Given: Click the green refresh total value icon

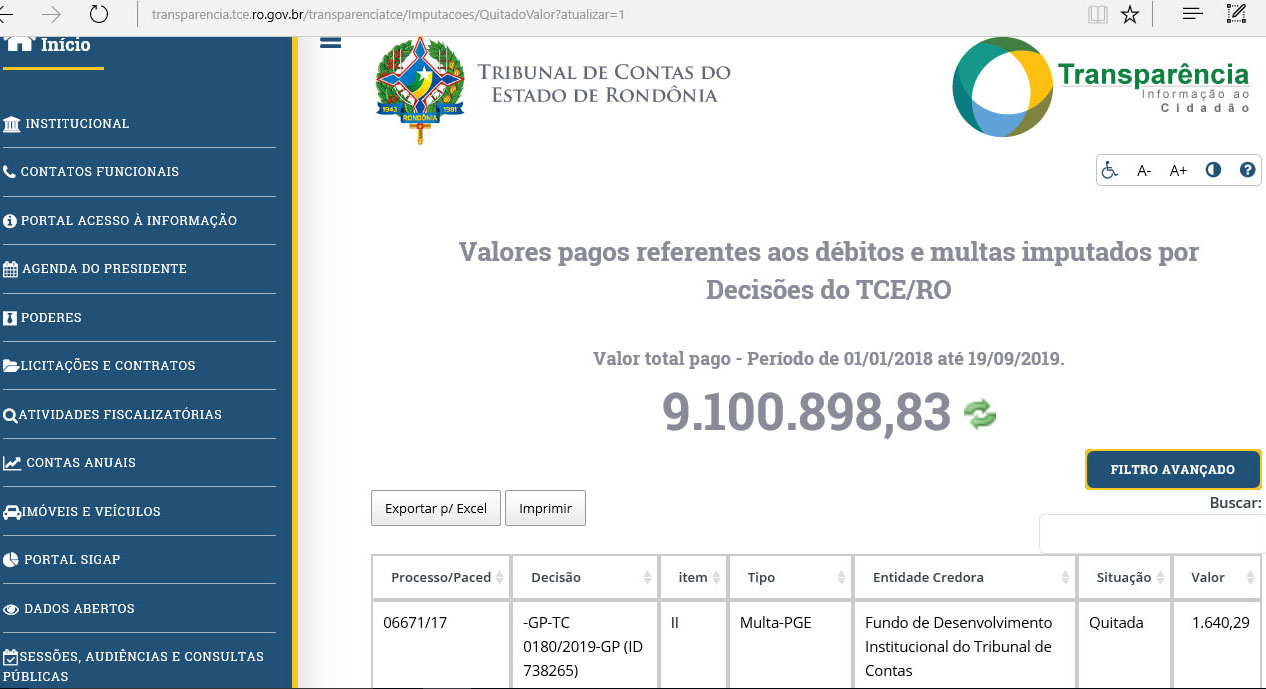Looking at the screenshot, I should pos(980,414).
